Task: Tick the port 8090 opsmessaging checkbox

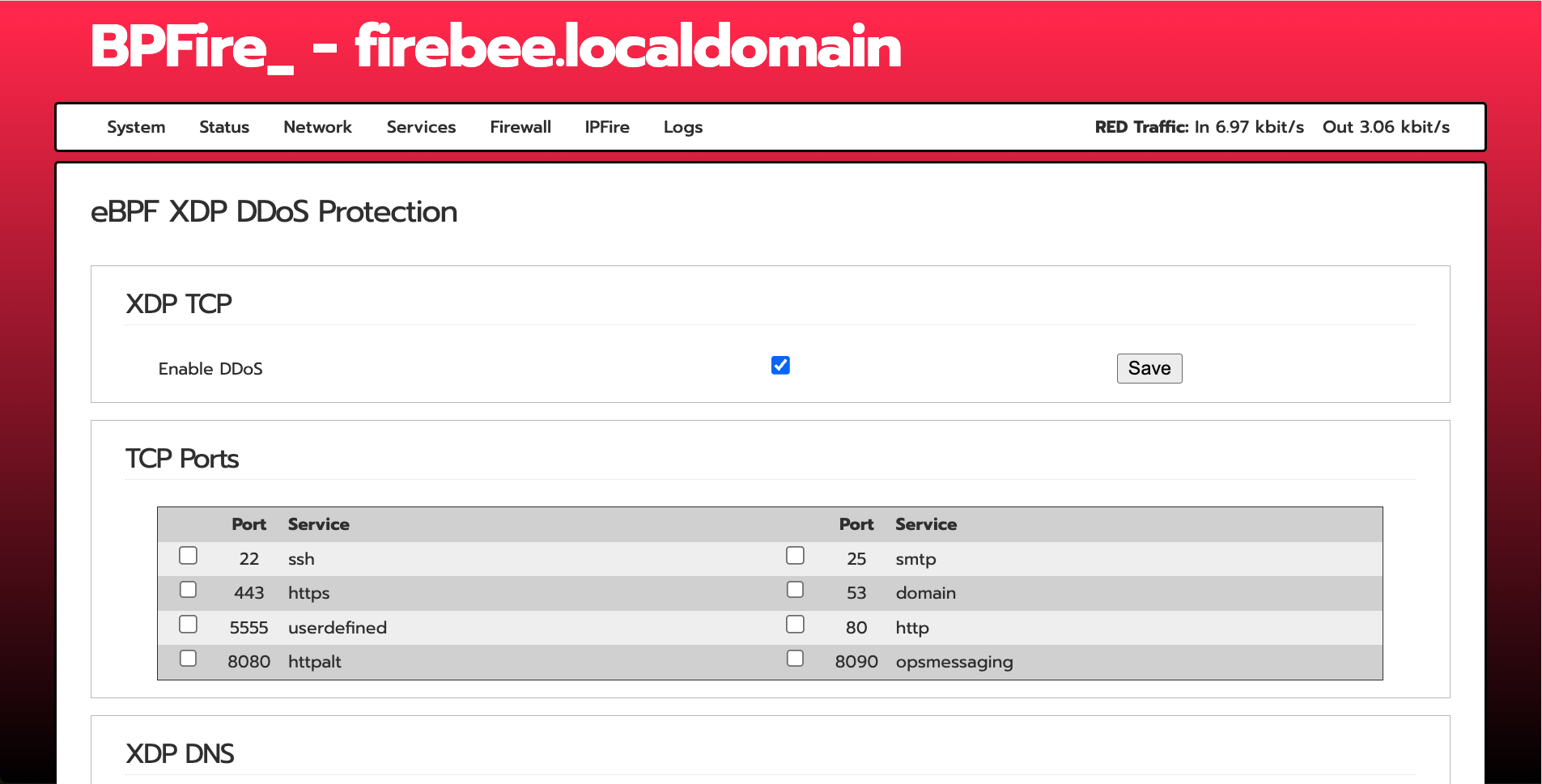Action: click(795, 659)
